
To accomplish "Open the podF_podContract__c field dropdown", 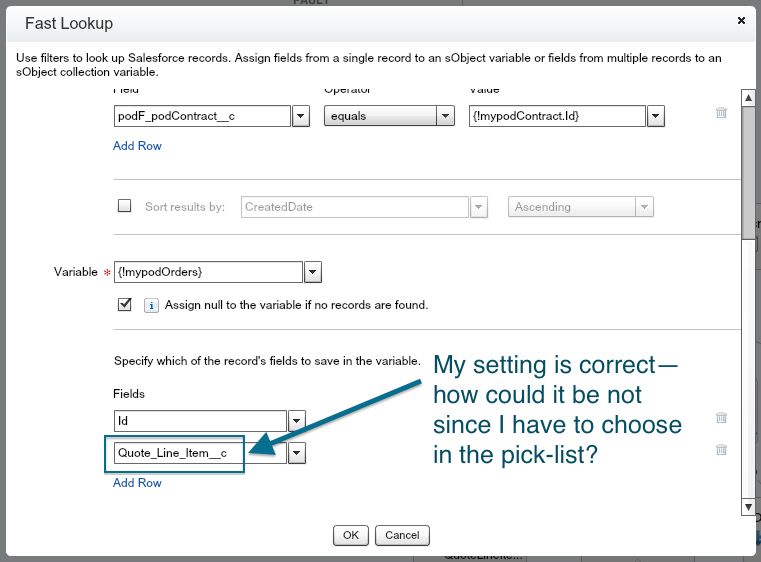I will (x=300, y=116).
